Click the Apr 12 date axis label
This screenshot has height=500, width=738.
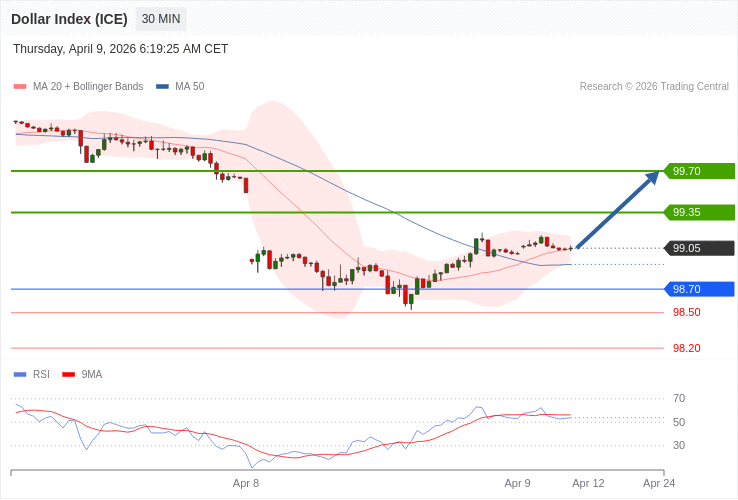588,484
